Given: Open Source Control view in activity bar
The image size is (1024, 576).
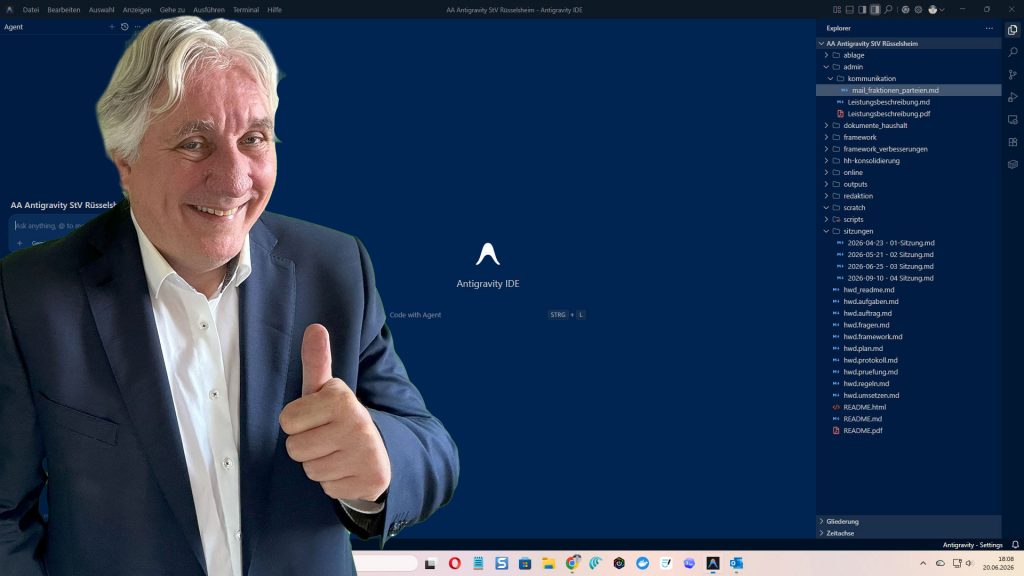Looking at the screenshot, I should pyautogui.click(x=1012, y=74).
